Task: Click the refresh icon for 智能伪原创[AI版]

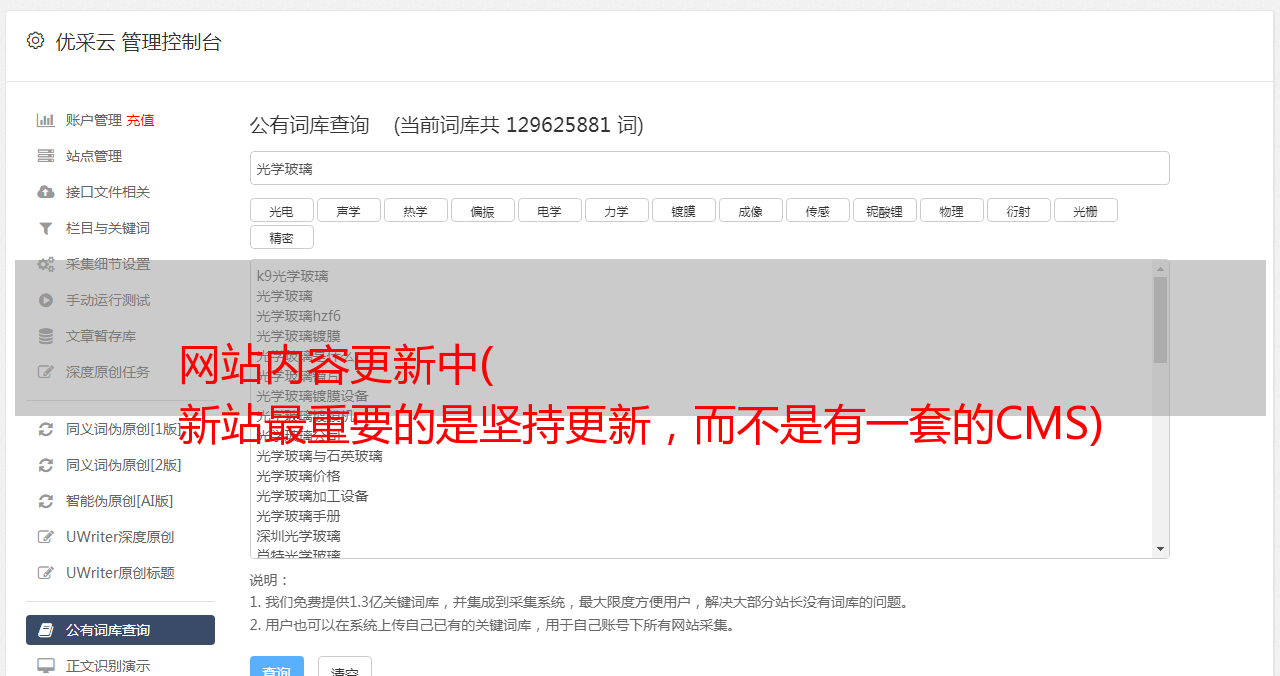Action: click(x=45, y=501)
